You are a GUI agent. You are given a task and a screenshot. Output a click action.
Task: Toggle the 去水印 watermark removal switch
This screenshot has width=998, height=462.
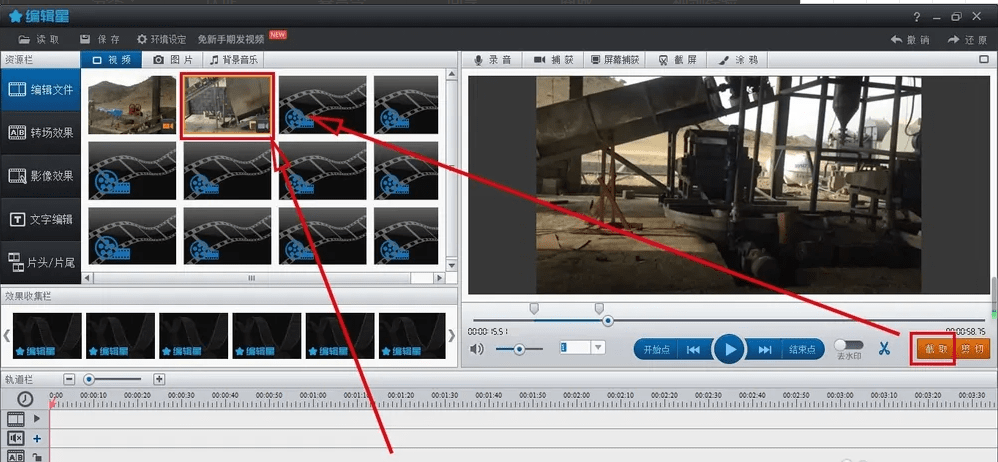[x=849, y=345]
